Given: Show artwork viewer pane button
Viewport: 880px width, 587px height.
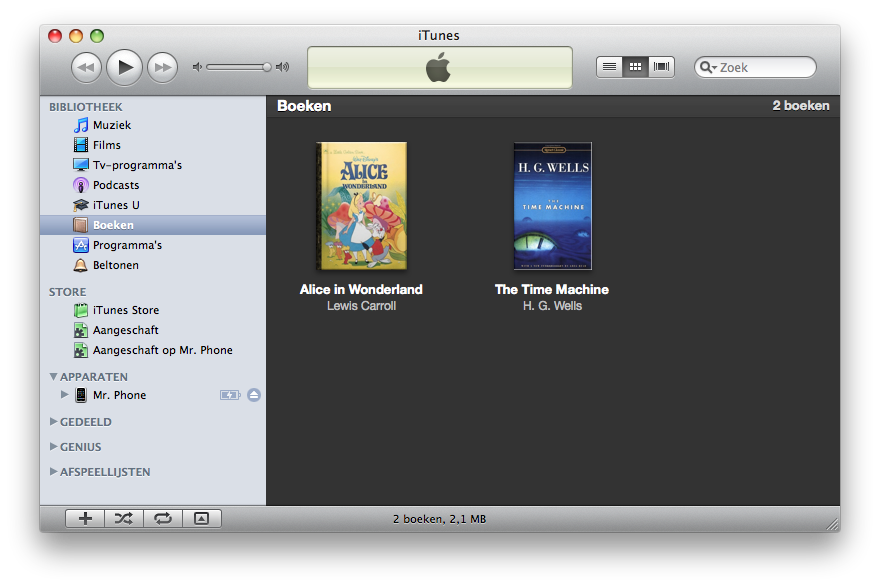Looking at the screenshot, I should (x=201, y=519).
